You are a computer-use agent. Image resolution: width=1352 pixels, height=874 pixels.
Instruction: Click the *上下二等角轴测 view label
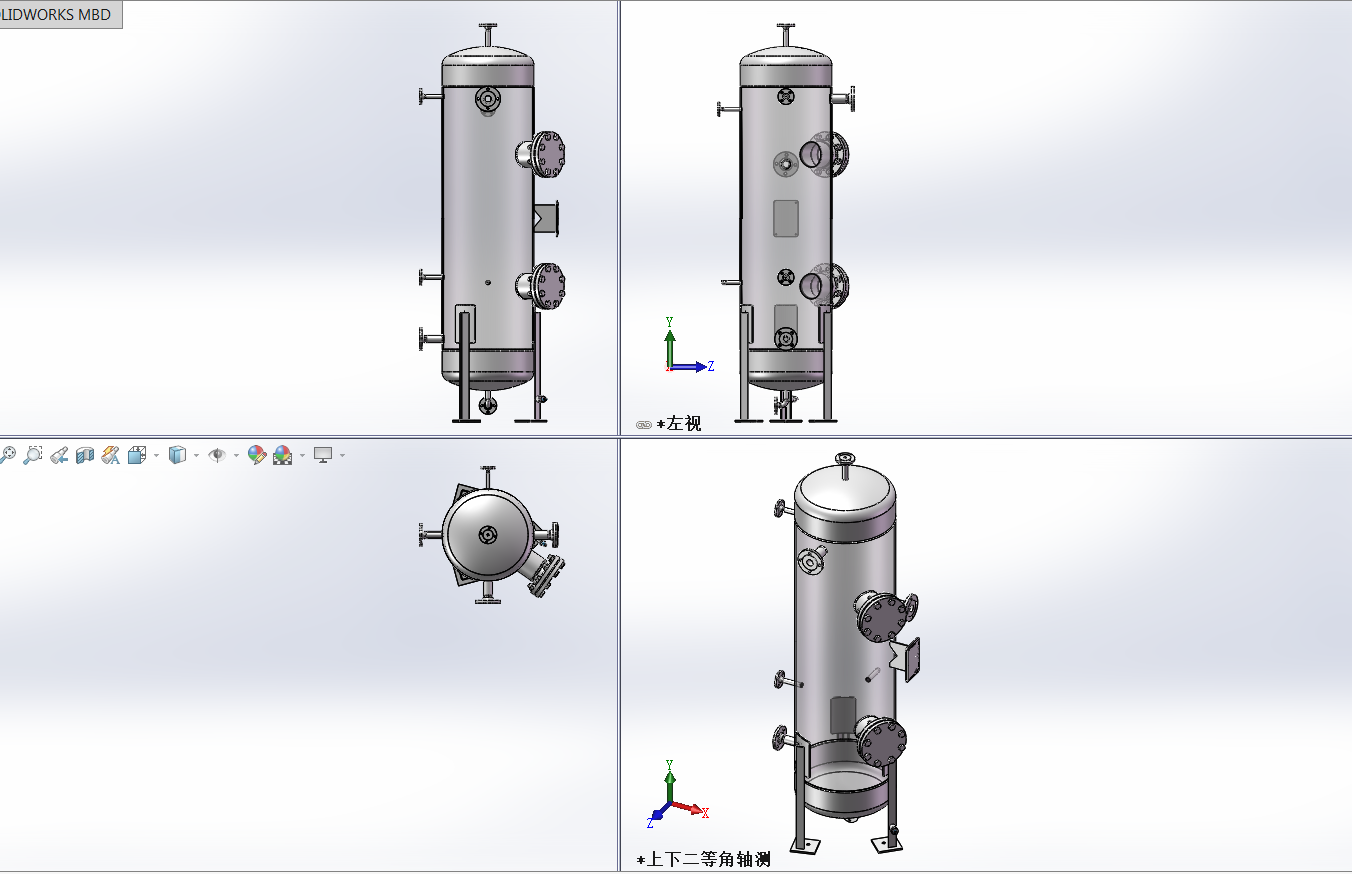click(x=704, y=859)
